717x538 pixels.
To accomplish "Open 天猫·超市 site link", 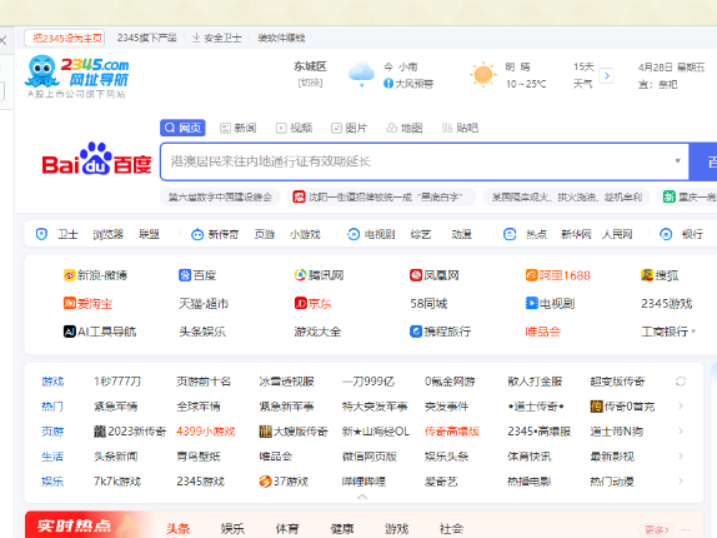I will pos(203,304).
